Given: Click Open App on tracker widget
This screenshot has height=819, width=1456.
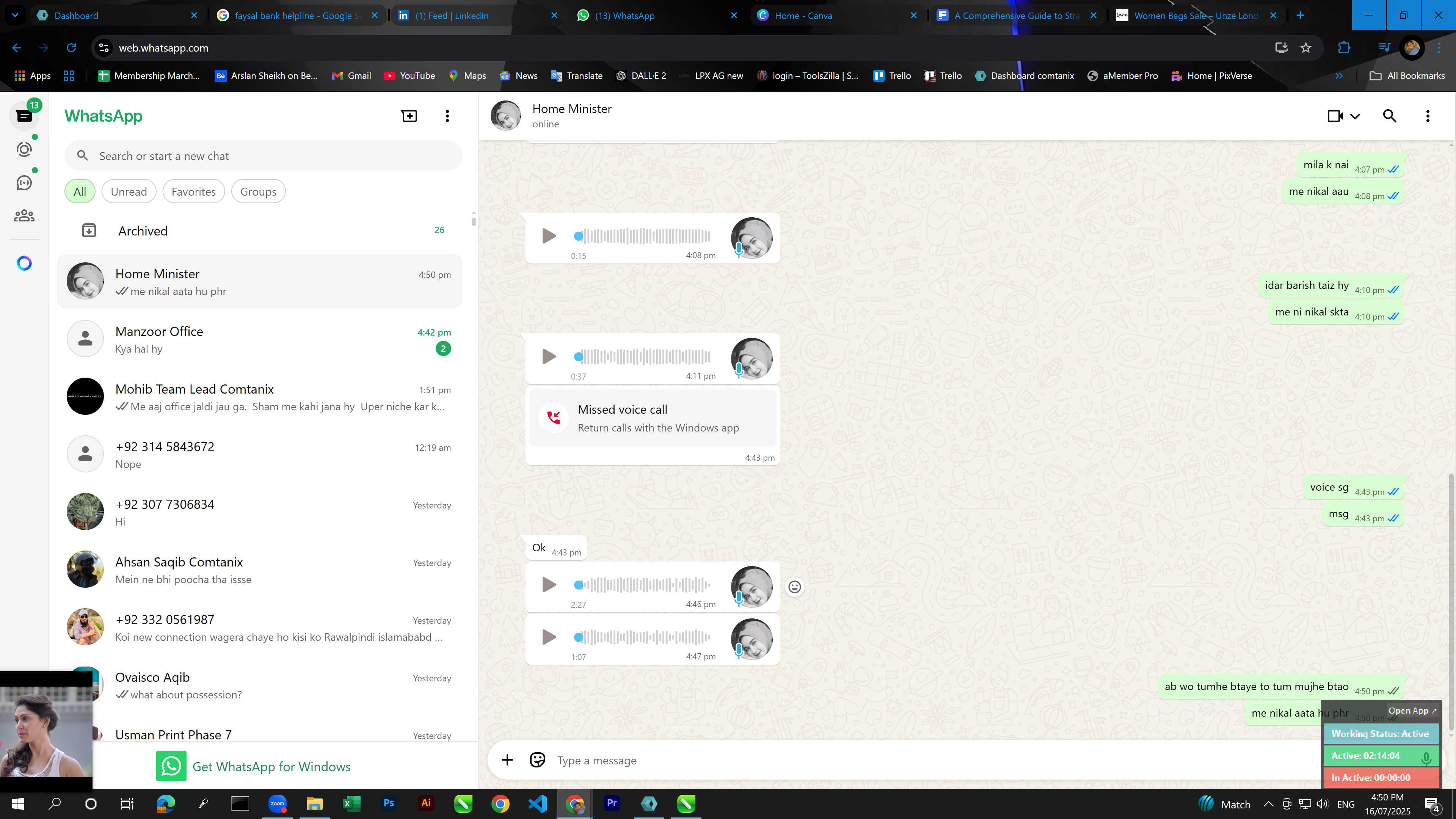Looking at the screenshot, I should pyautogui.click(x=1412, y=711).
